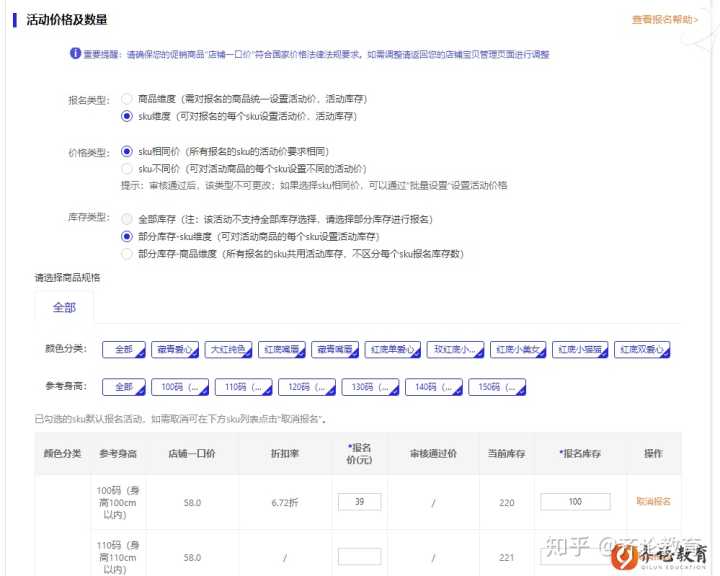Open the 查看报名帮助 help link
This screenshot has height=576, width=720.
point(664,20)
